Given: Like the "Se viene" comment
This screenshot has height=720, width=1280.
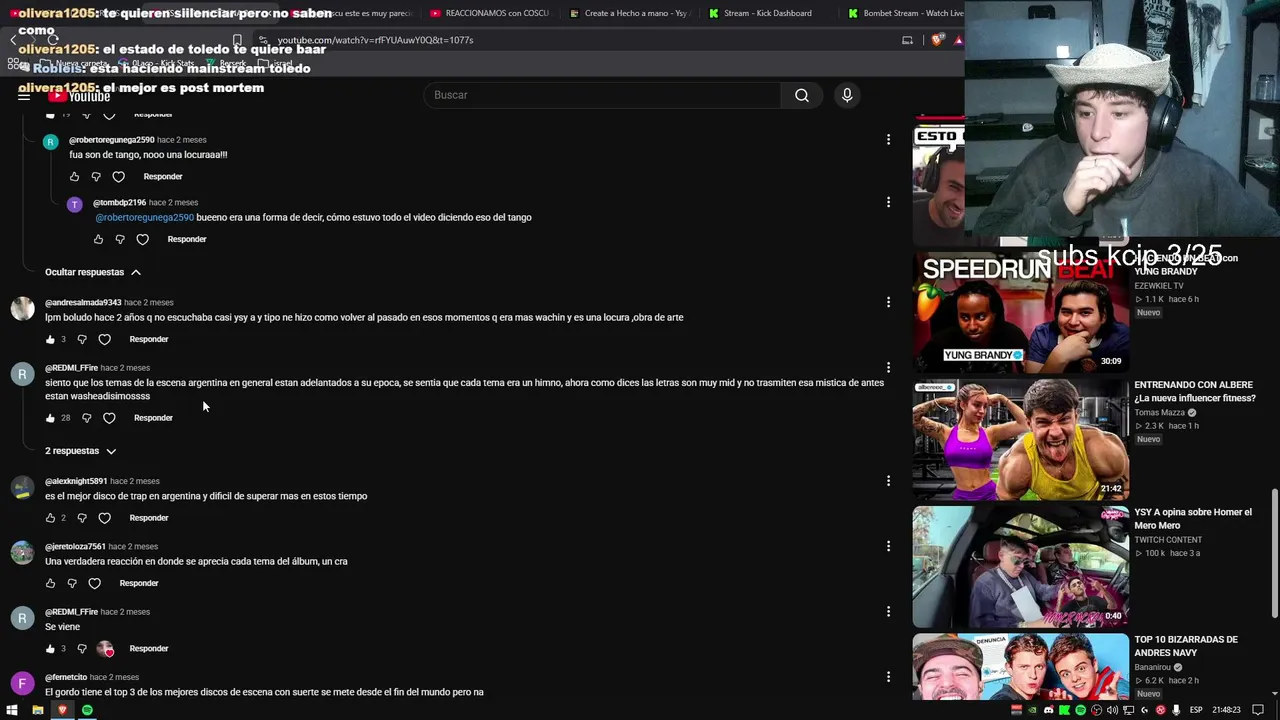Looking at the screenshot, I should point(50,649).
